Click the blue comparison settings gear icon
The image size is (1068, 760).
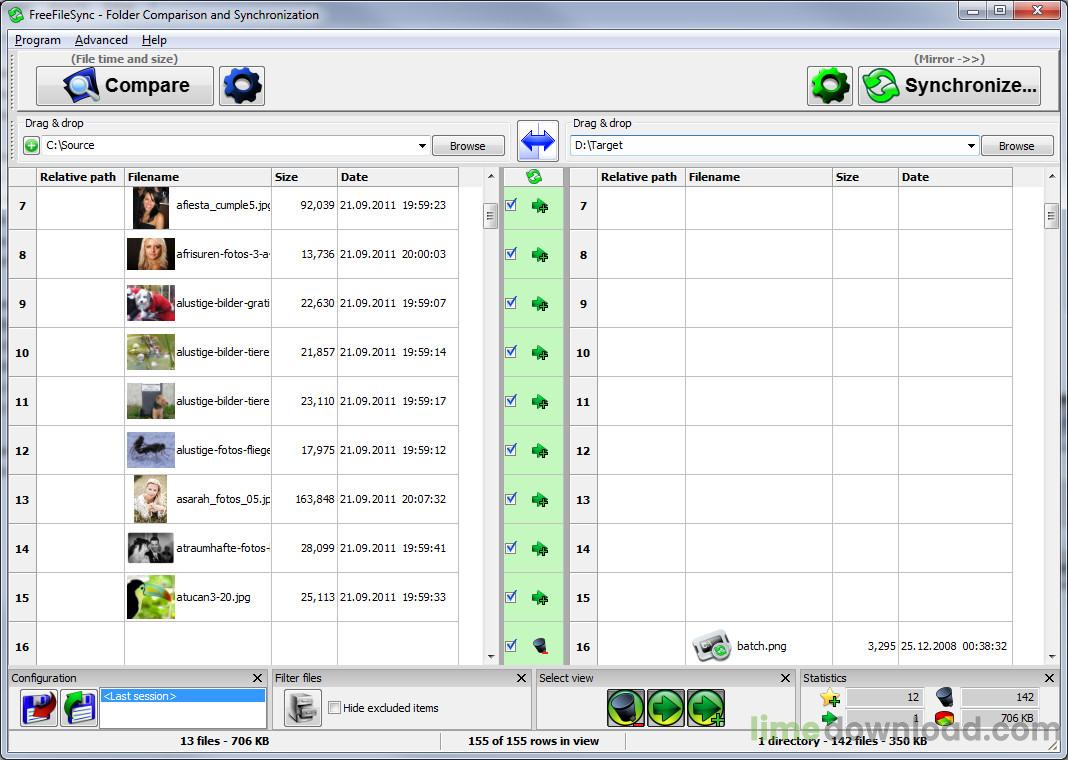[241, 86]
